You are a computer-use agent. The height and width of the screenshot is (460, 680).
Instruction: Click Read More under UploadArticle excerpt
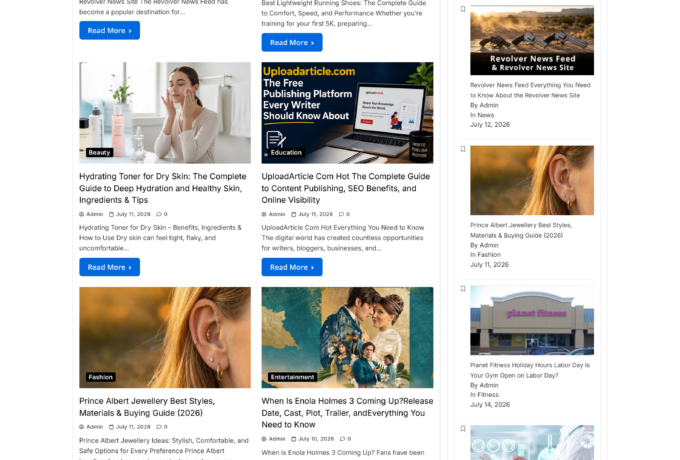(x=292, y=267)
